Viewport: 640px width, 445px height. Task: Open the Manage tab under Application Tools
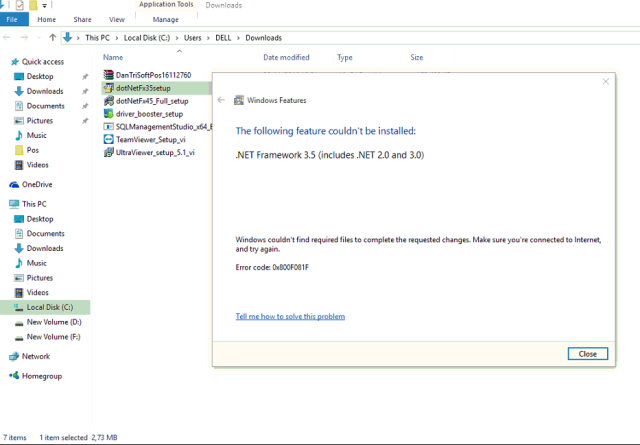tap(166, 19)
